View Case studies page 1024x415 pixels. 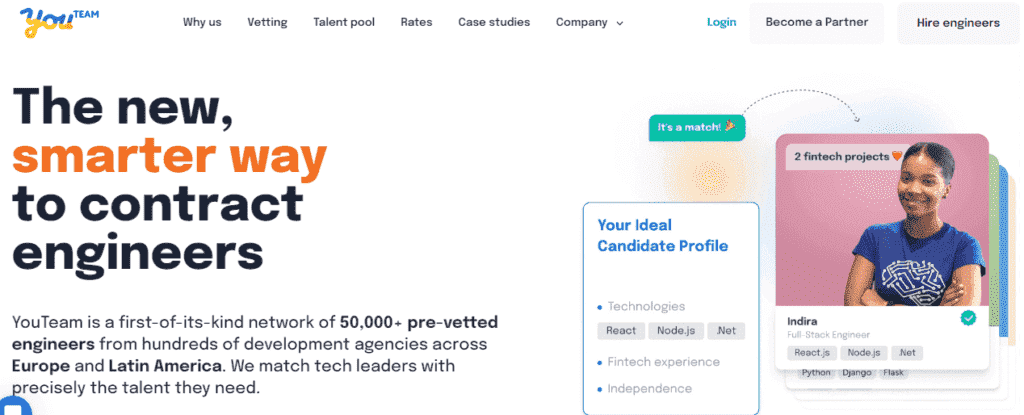494,22
